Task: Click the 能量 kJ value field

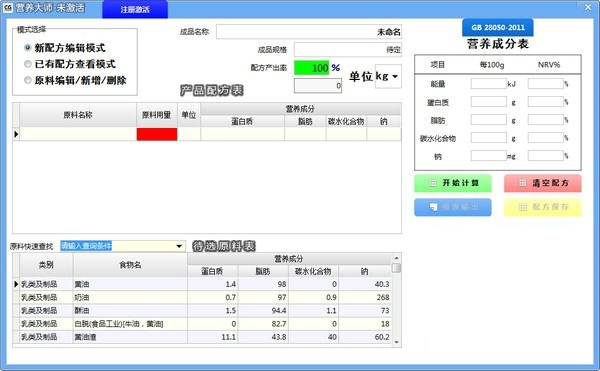Action: tap(489, 84)
